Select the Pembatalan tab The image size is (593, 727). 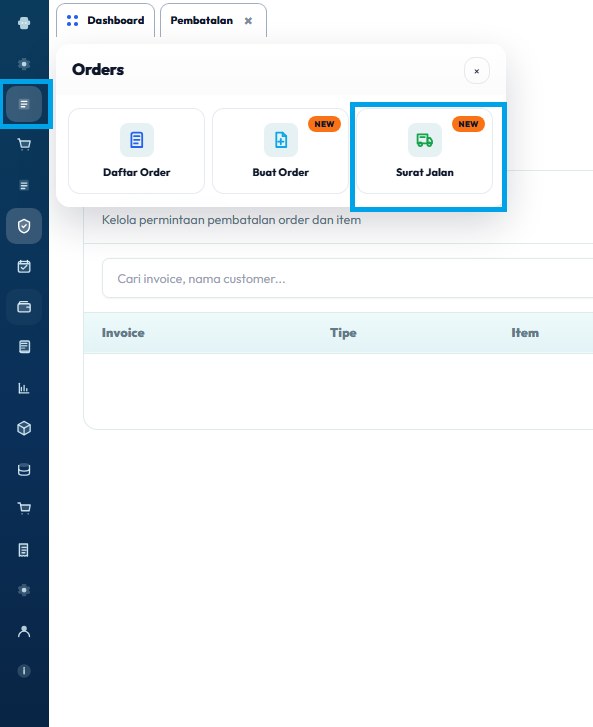tap(213, 20)
